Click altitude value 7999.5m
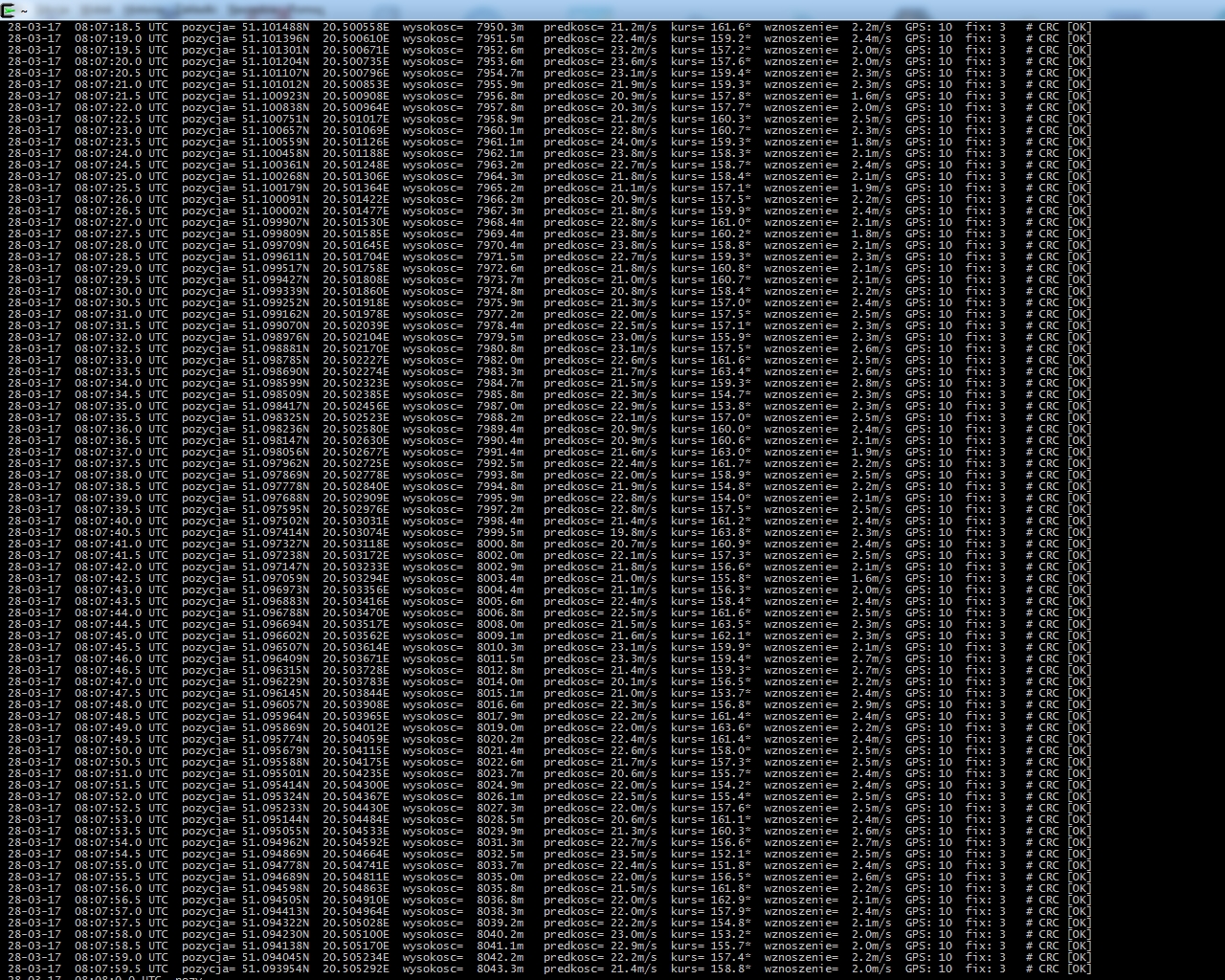Image resolution: width=1225 pixels, height=980 pixels. tap(501, 532)
